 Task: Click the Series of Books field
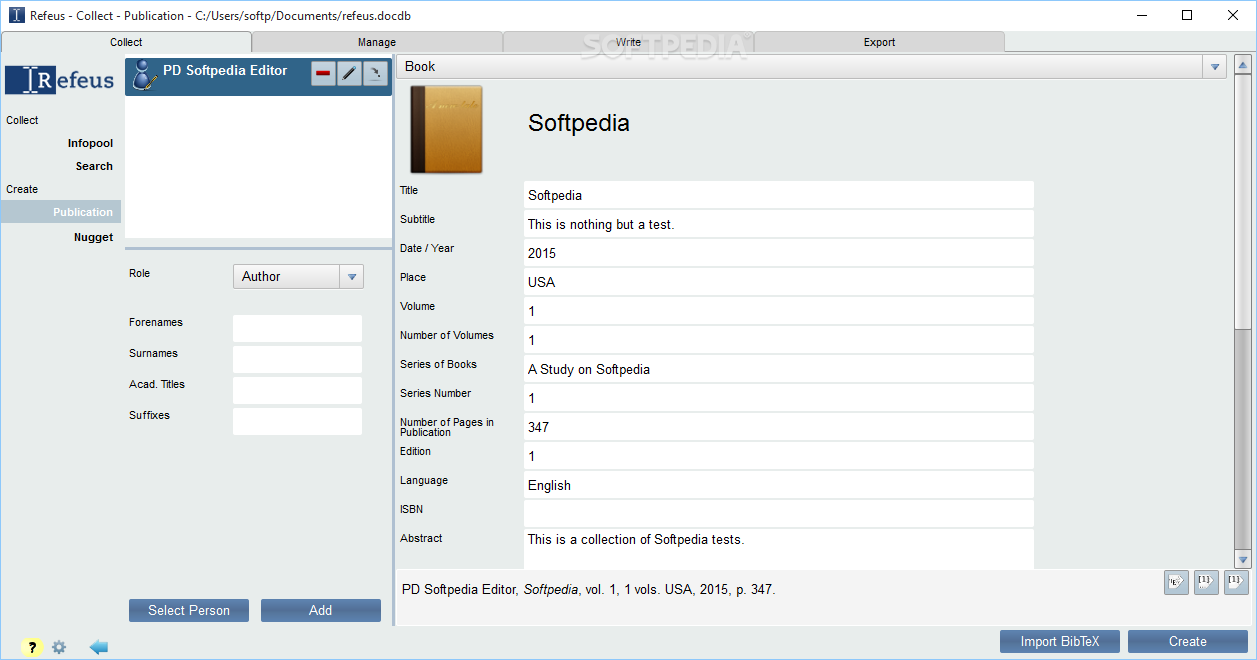point(778,369)
